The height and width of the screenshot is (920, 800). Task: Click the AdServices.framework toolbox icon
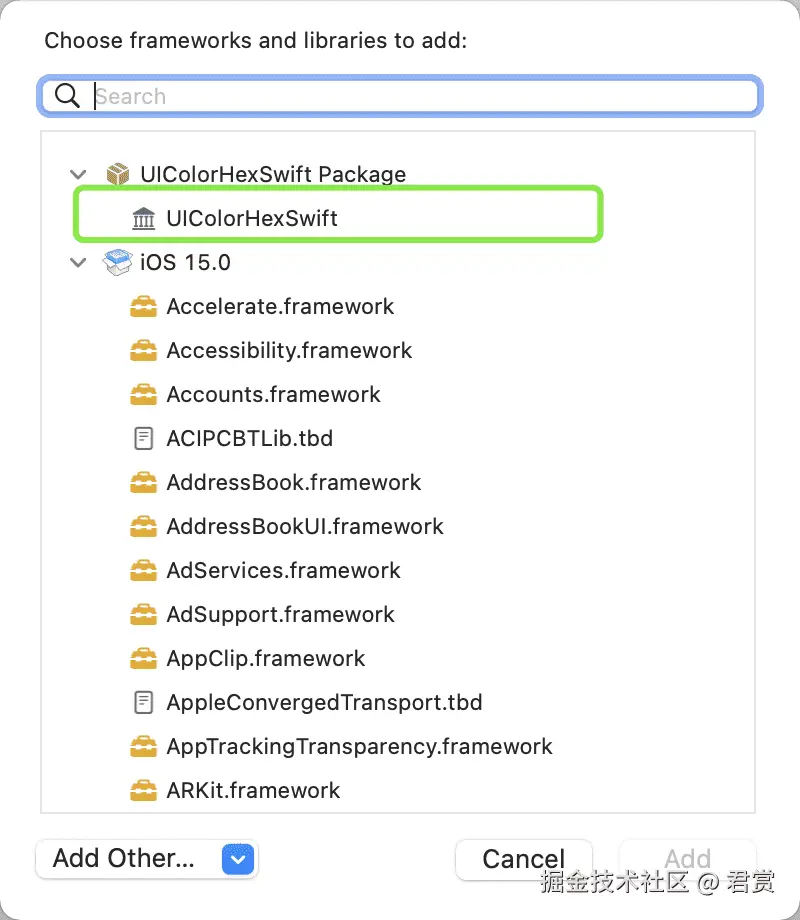click(144, 570)
